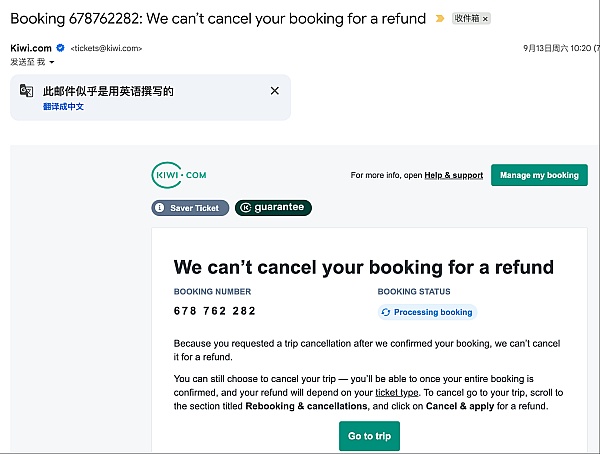Viewport: 600px width, 454px height.
Task: Click the Manage my booking button
Action: point(539,175)
